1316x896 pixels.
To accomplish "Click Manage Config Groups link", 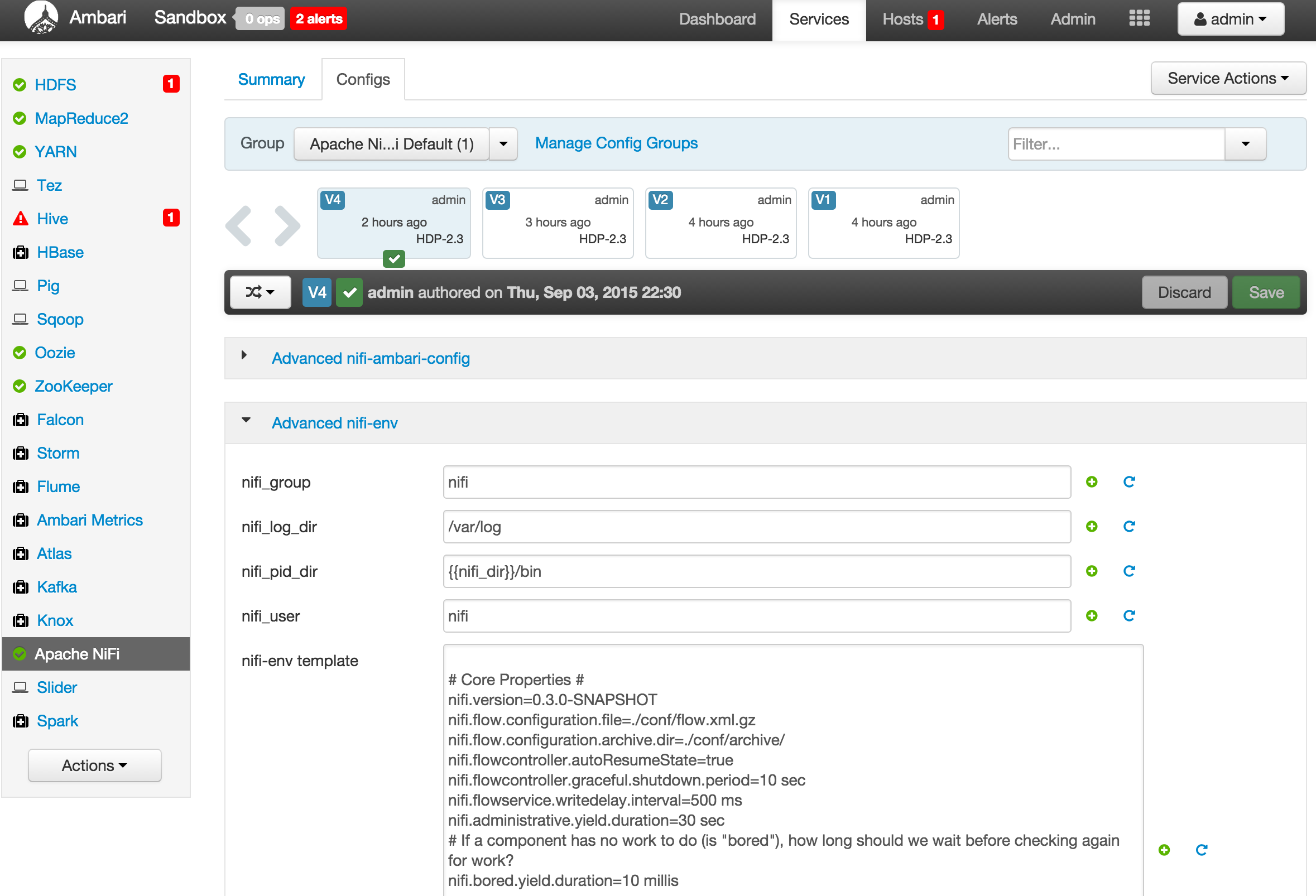I will coord(616,143).
